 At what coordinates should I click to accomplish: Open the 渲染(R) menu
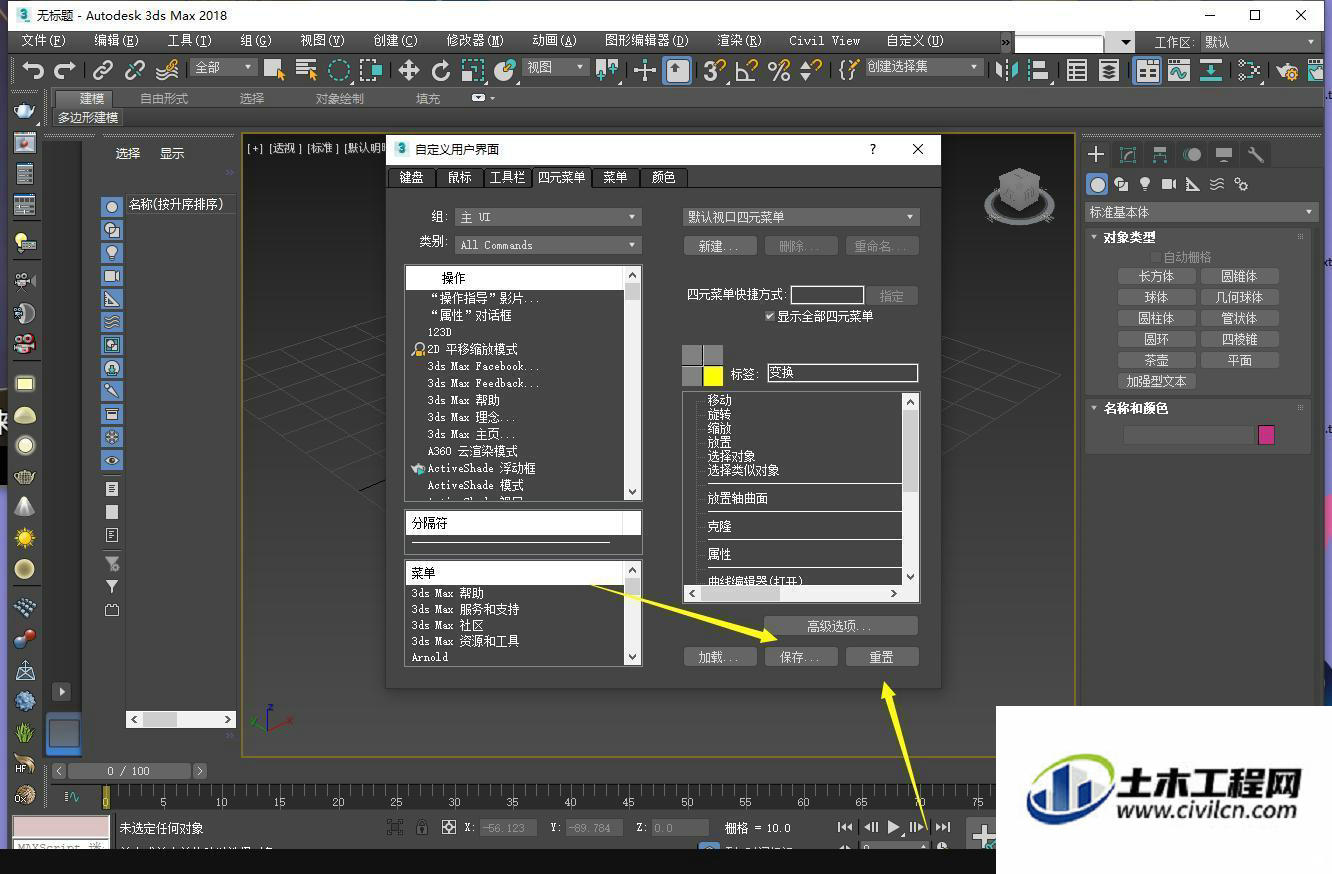coord(739,41)
